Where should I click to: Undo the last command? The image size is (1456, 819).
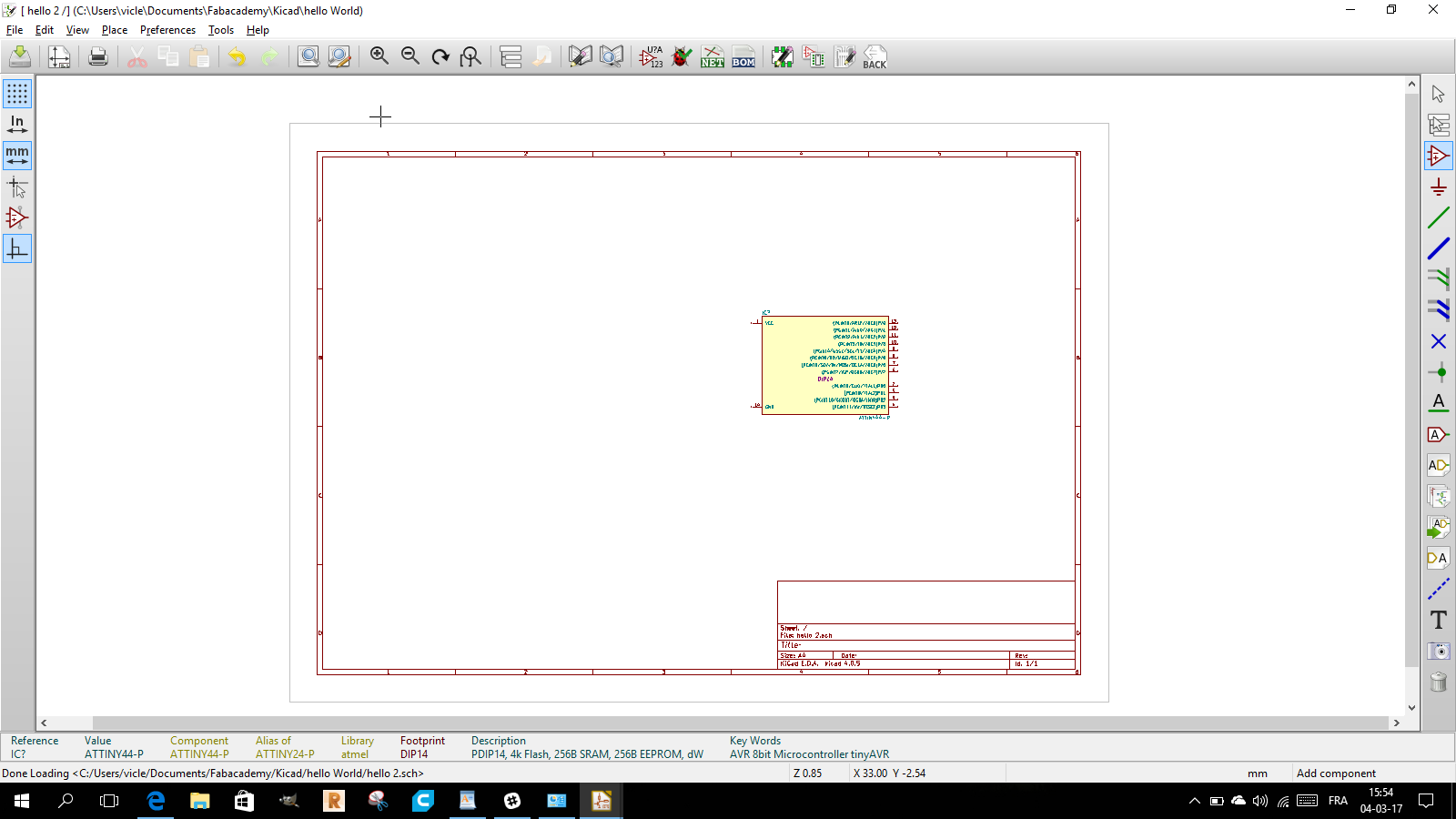(238, 57)
